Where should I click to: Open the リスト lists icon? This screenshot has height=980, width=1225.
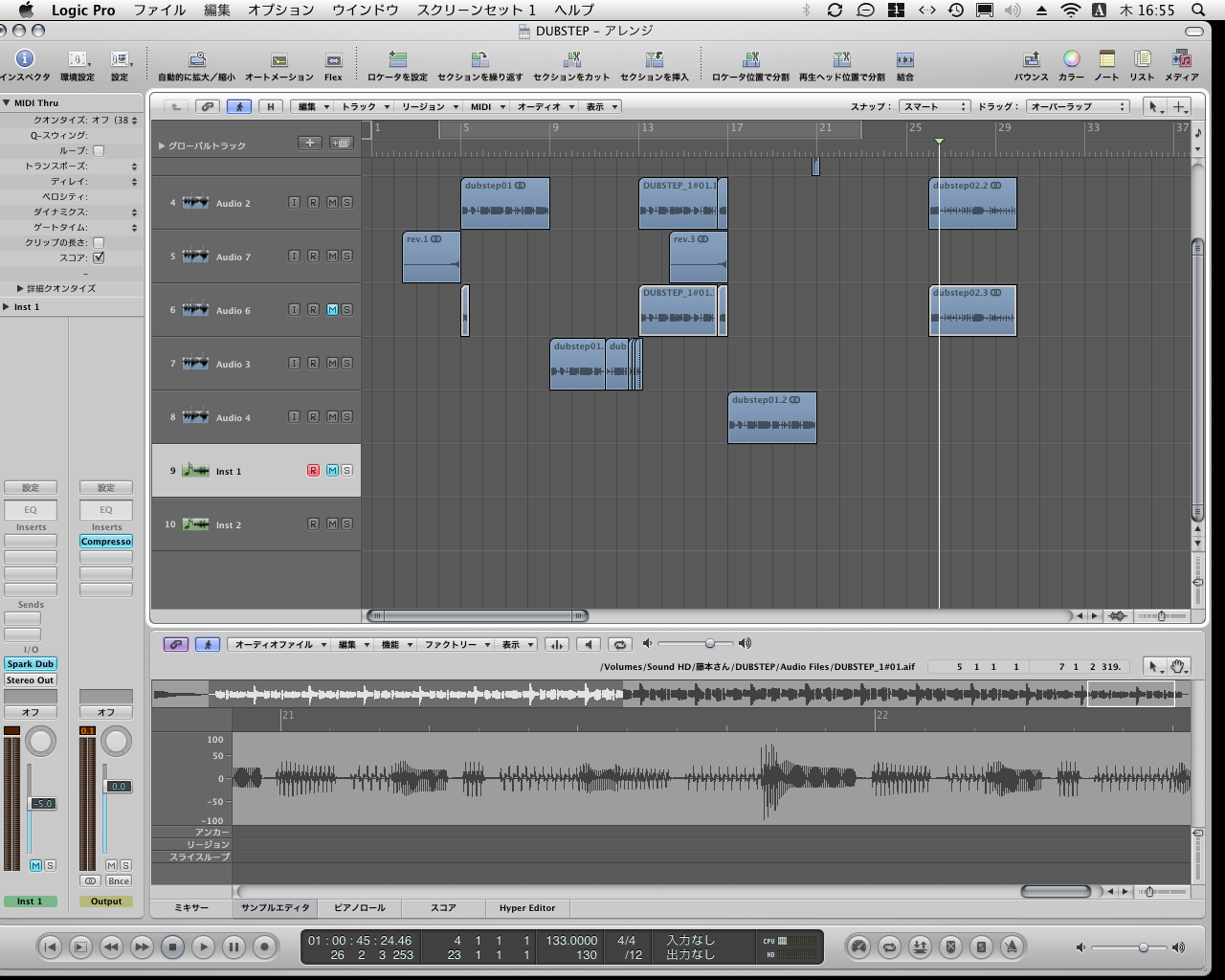point(1142,59)
